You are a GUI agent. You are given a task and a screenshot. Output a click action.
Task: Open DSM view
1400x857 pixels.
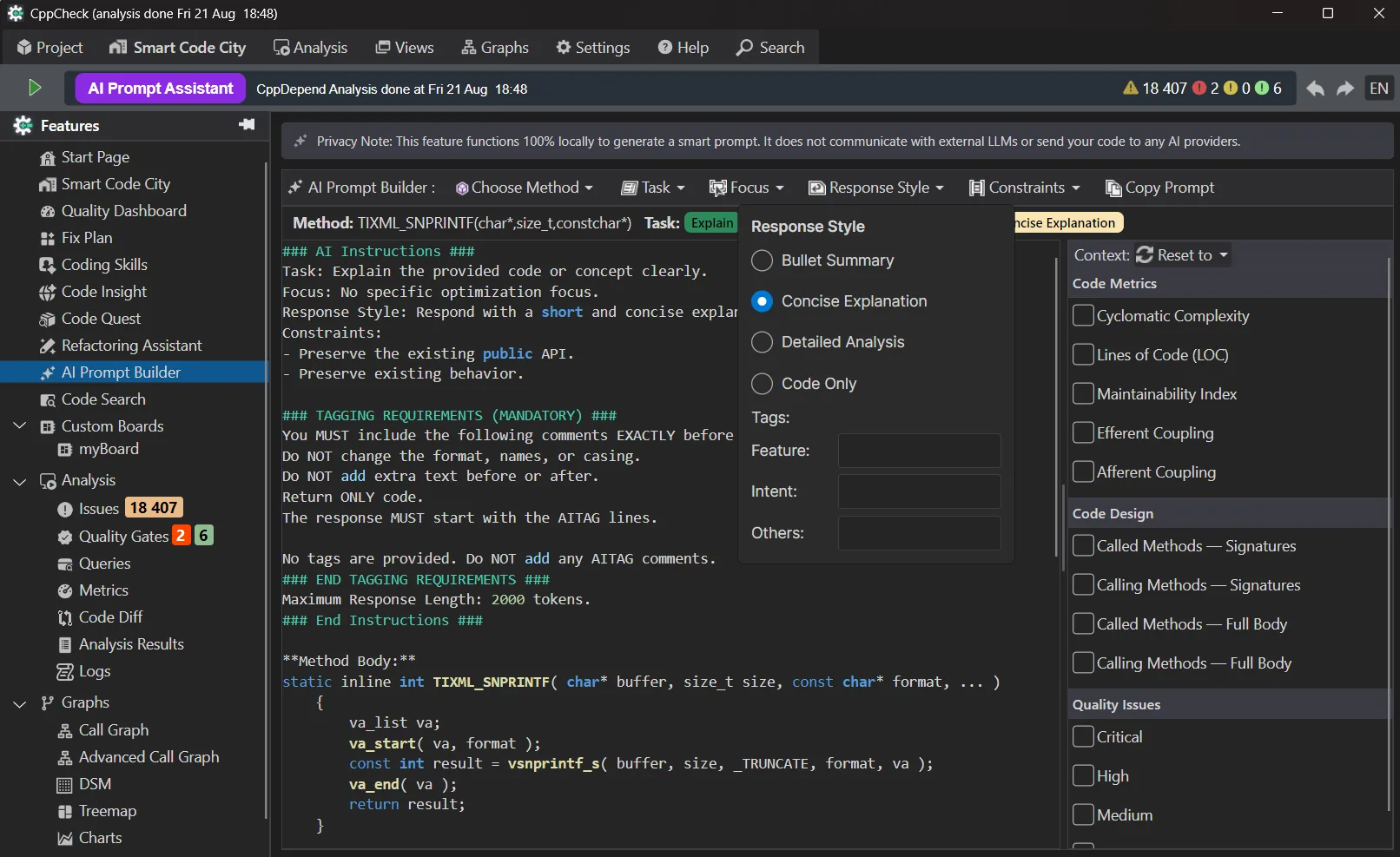point(84,784)
